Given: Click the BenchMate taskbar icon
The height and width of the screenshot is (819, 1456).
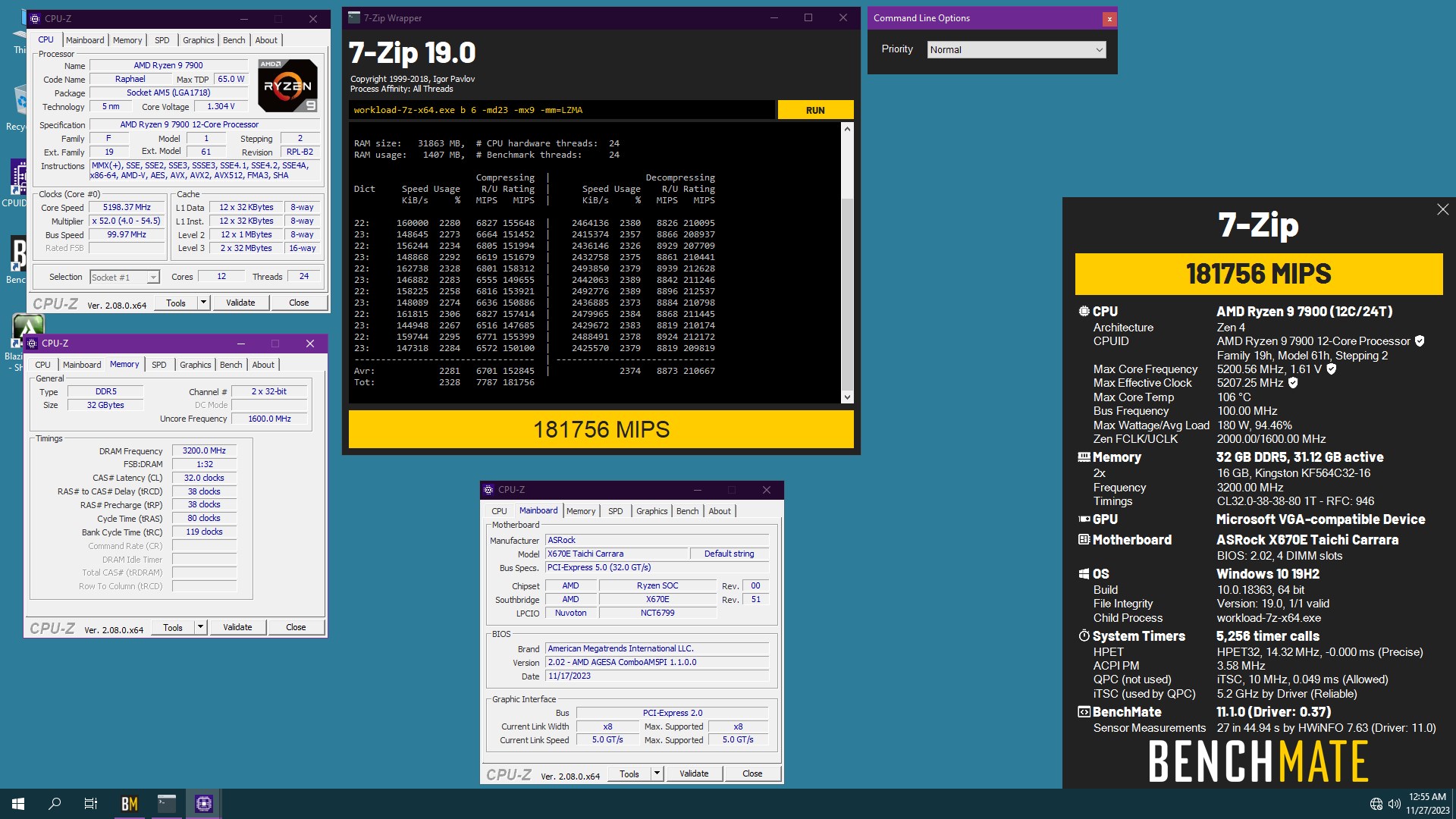Looking at the screenshot, I should coord(130,804).
